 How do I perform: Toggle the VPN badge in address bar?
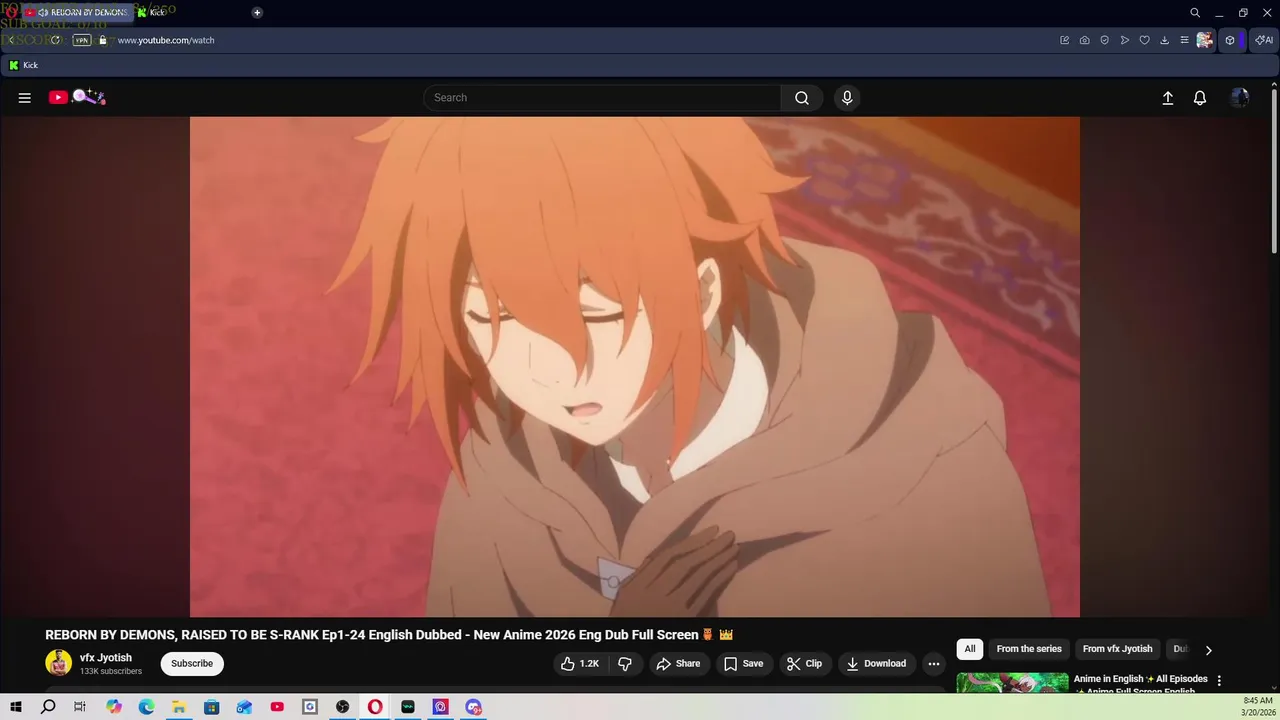click(x=82, y=40)
